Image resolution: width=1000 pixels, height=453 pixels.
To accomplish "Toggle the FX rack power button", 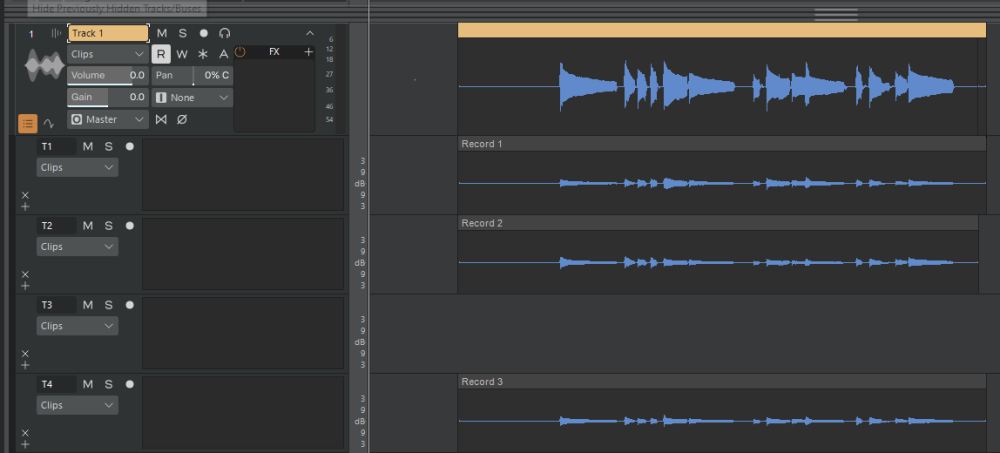I will [x=240, y=52].
